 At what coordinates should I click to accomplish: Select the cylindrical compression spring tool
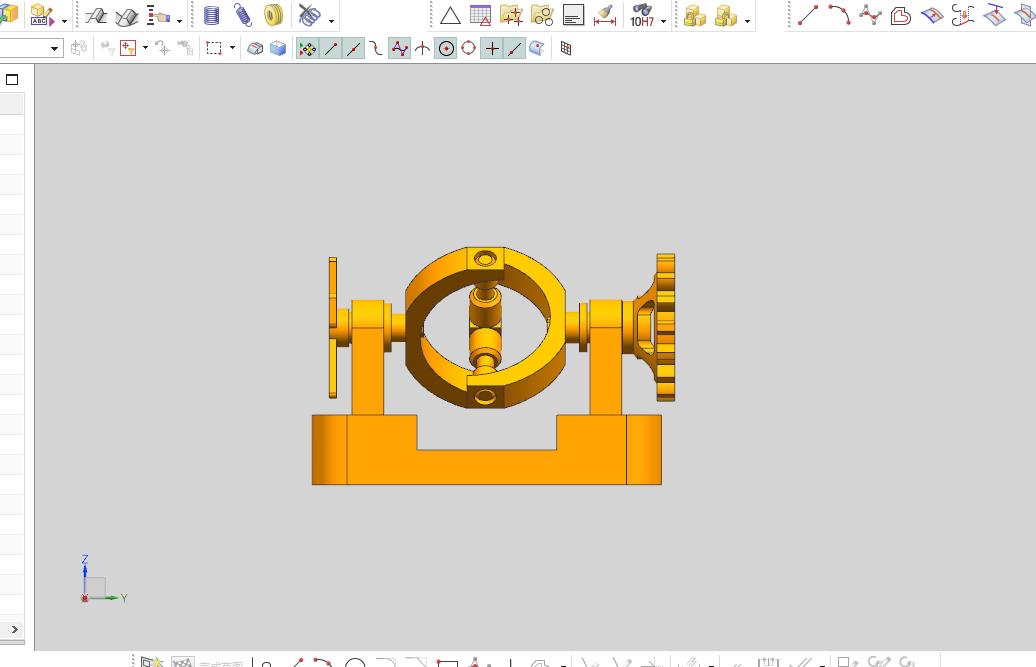pos(211,15)
